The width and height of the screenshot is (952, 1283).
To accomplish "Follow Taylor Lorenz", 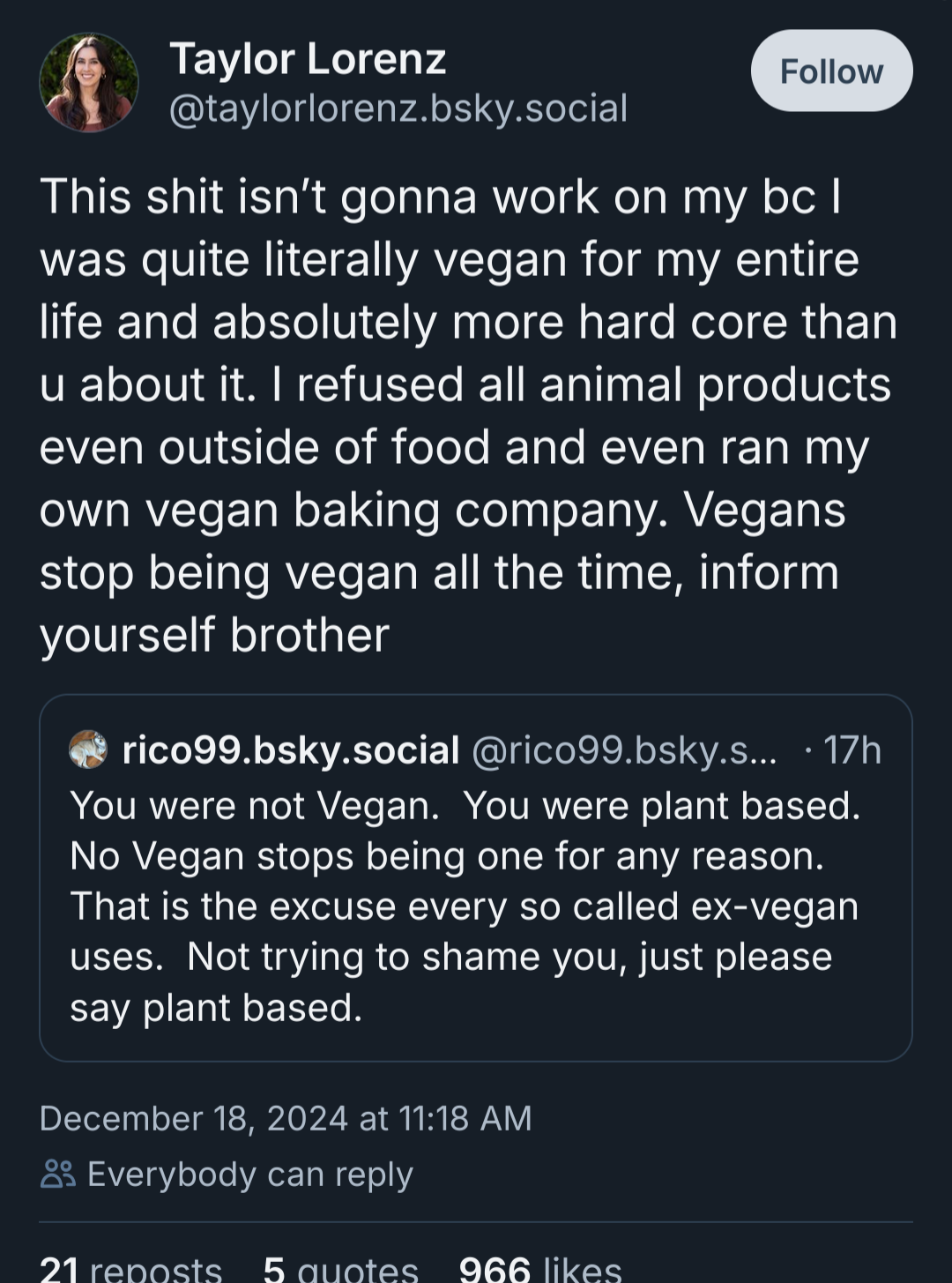I will (x=830, y=71).
